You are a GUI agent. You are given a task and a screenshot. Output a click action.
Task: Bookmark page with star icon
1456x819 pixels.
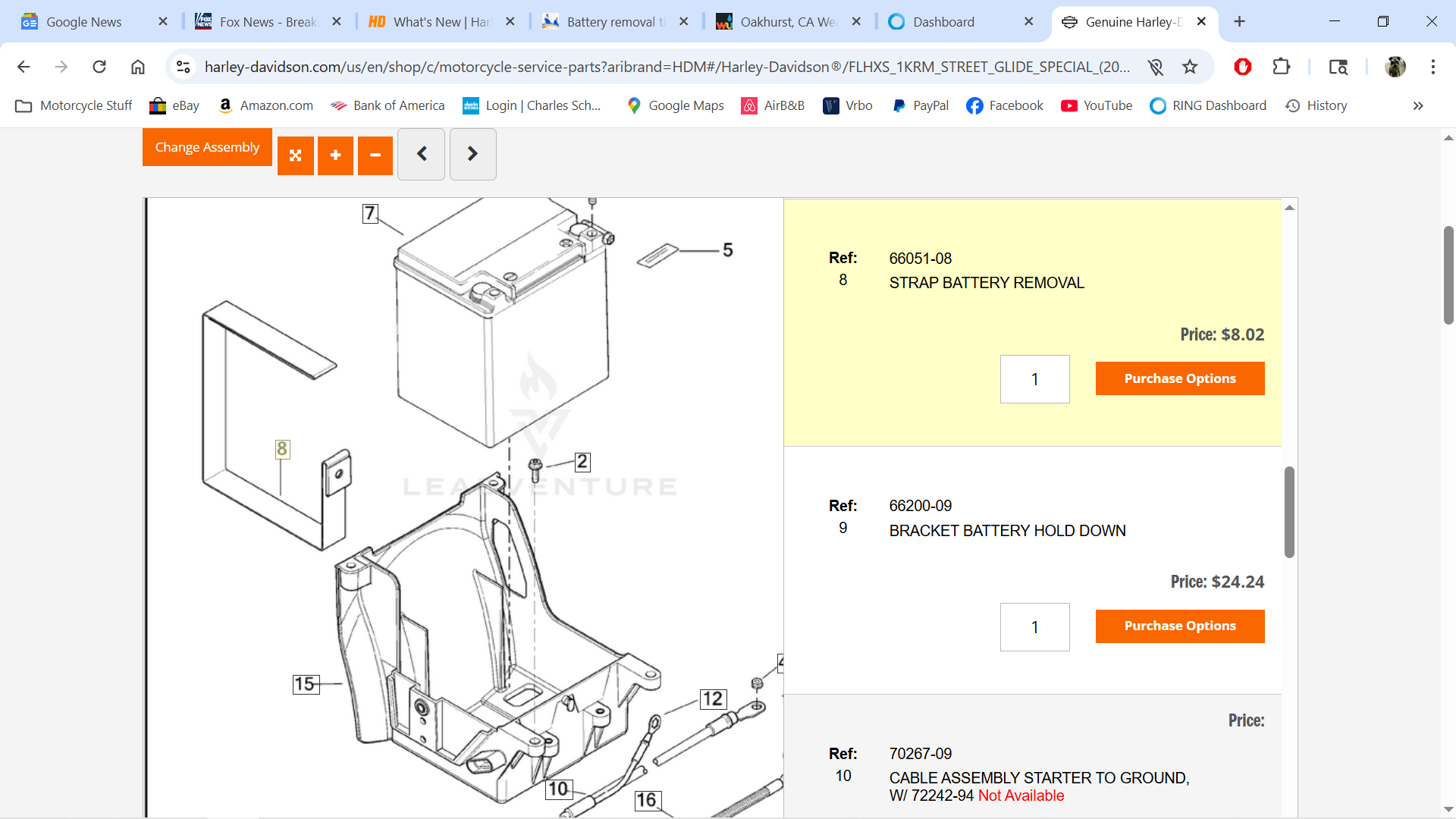[x=1190, y=67]
